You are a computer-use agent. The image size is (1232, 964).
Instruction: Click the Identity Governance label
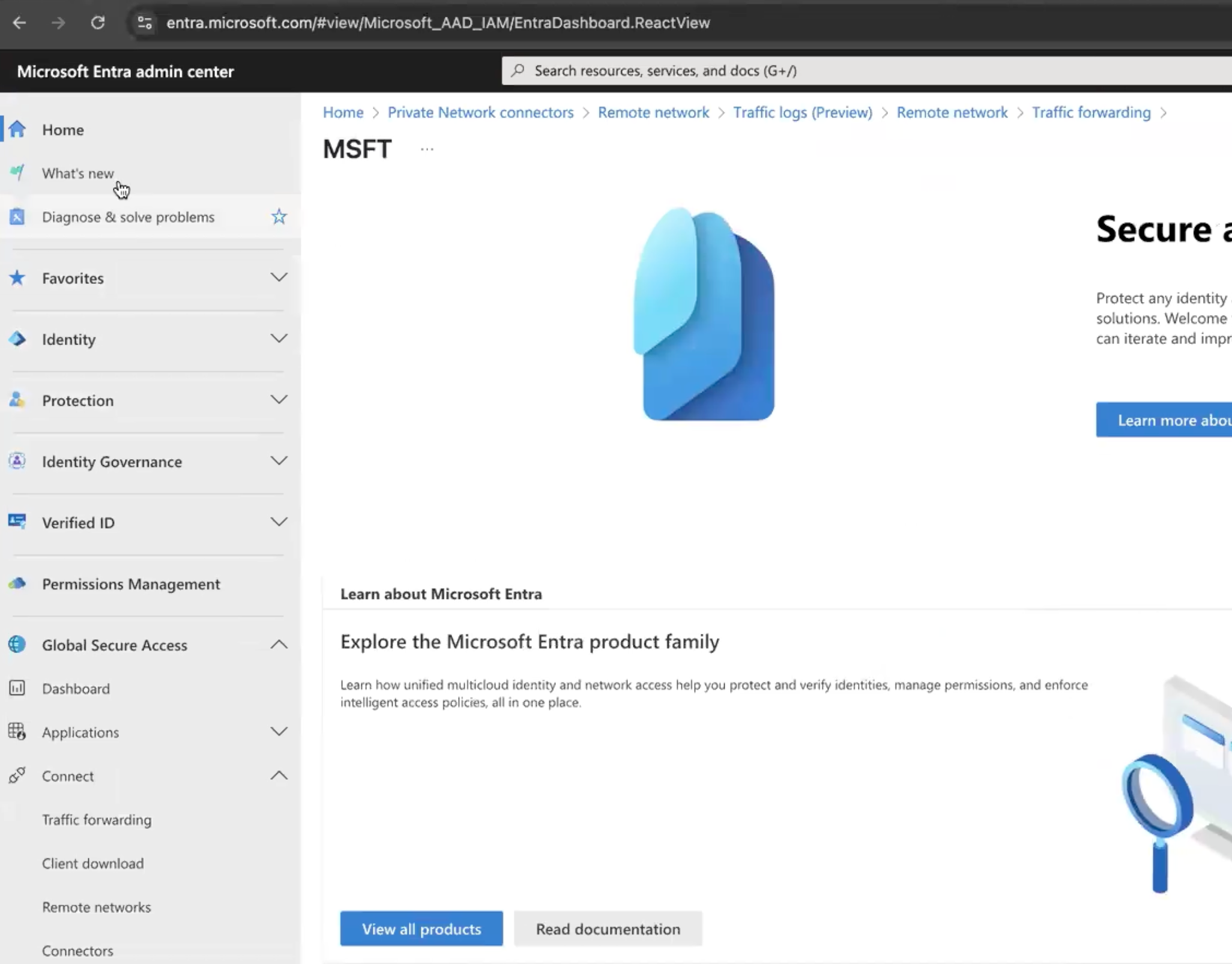pos(112,462)
